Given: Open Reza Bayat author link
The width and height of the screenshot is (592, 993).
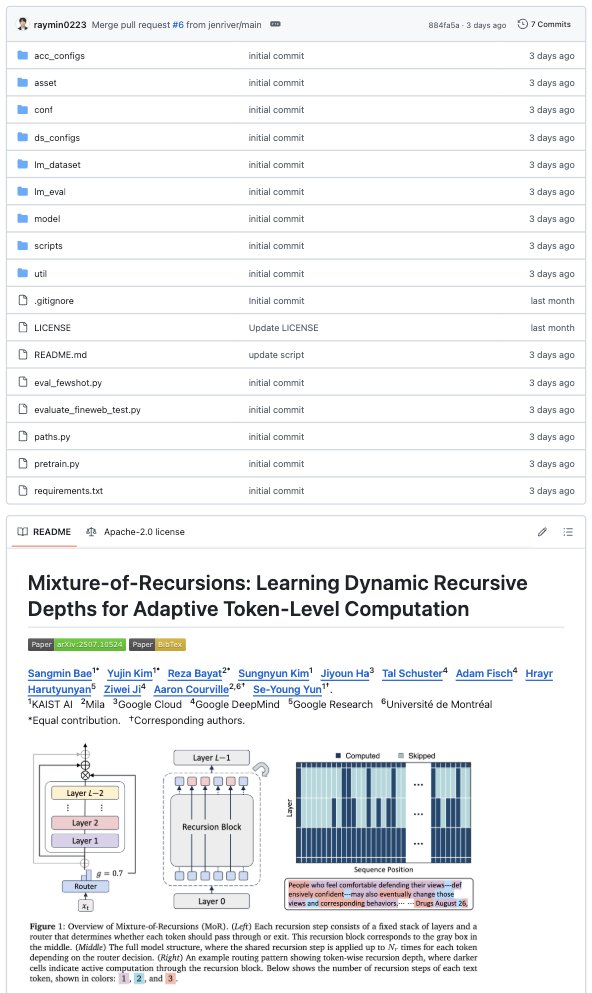Looking at the screenshot, I should tap(194, 674).
